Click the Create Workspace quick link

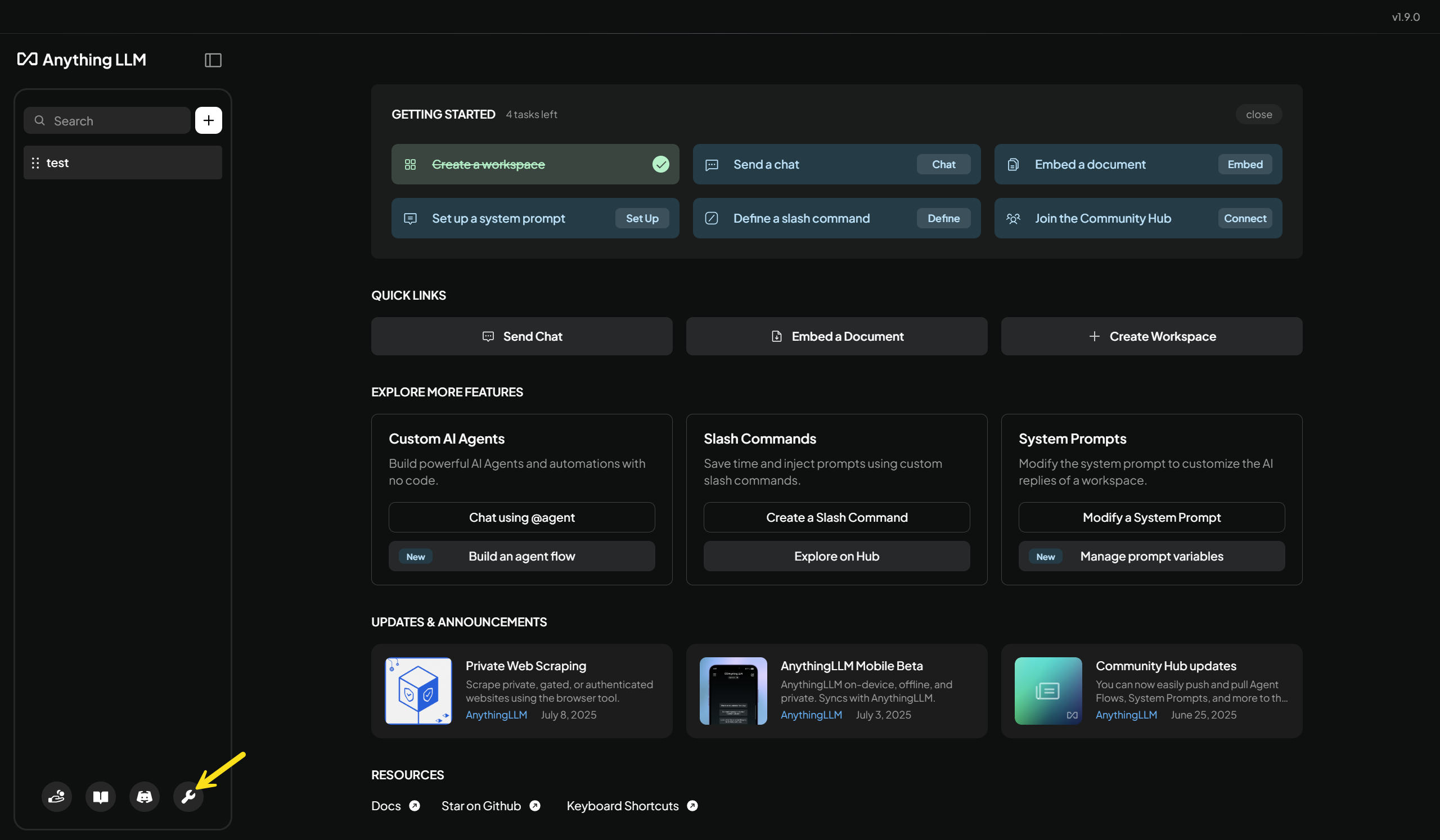[1151, 336]
